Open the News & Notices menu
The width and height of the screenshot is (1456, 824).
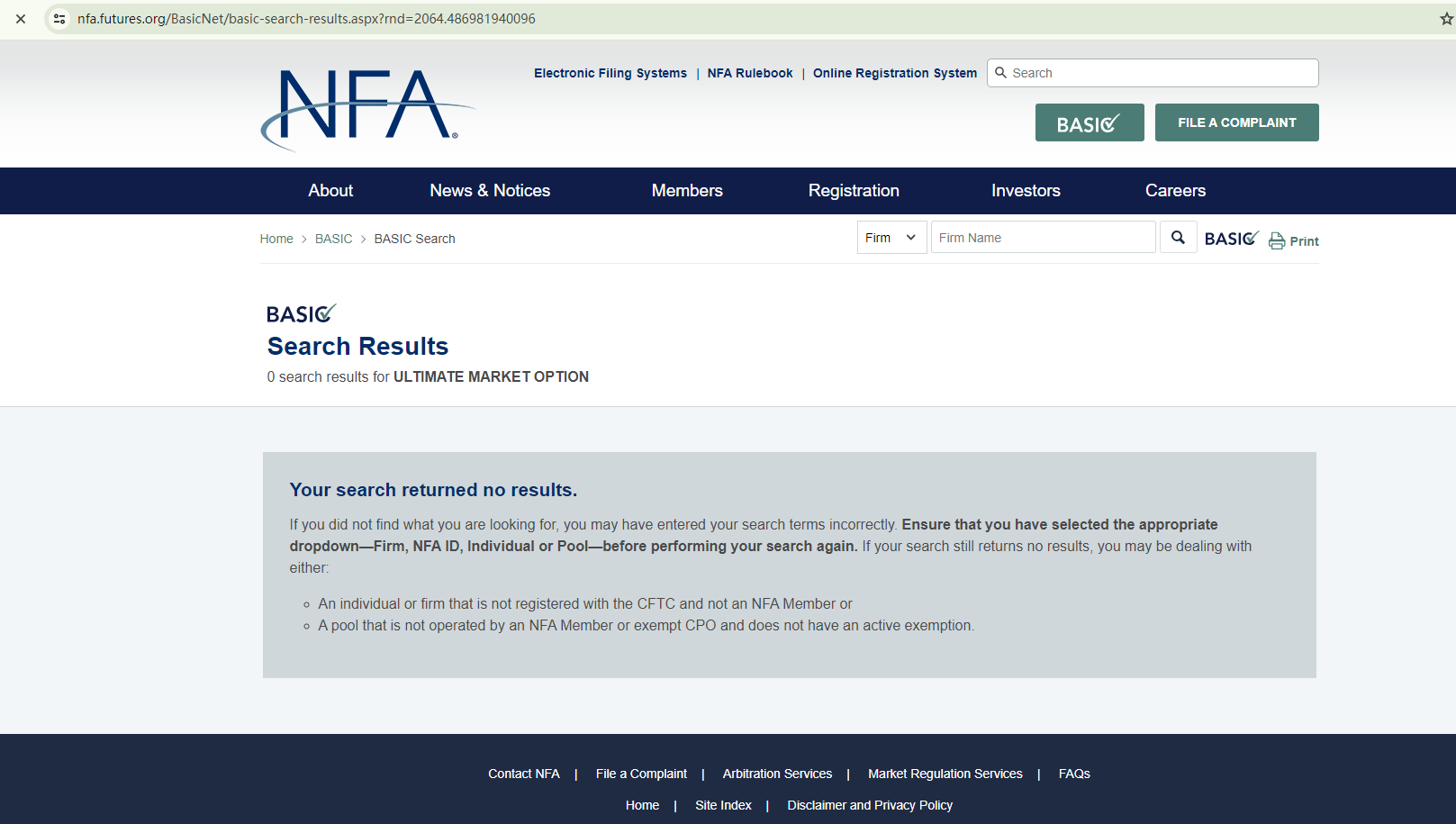[490, 191]
